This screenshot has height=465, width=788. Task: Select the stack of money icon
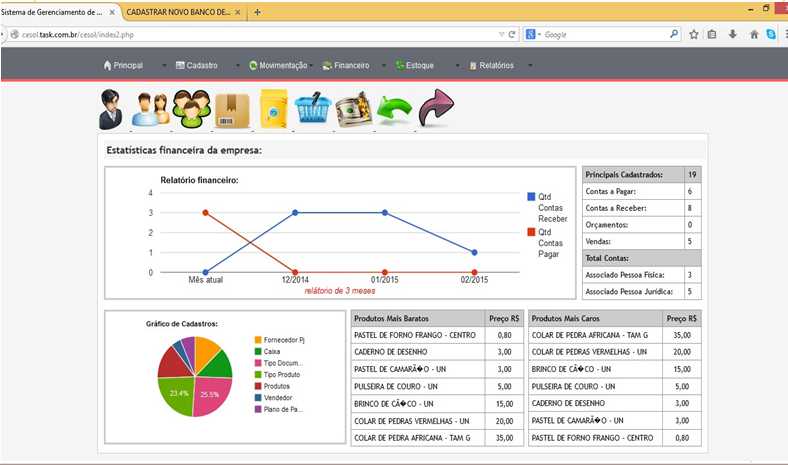(353, 109)
